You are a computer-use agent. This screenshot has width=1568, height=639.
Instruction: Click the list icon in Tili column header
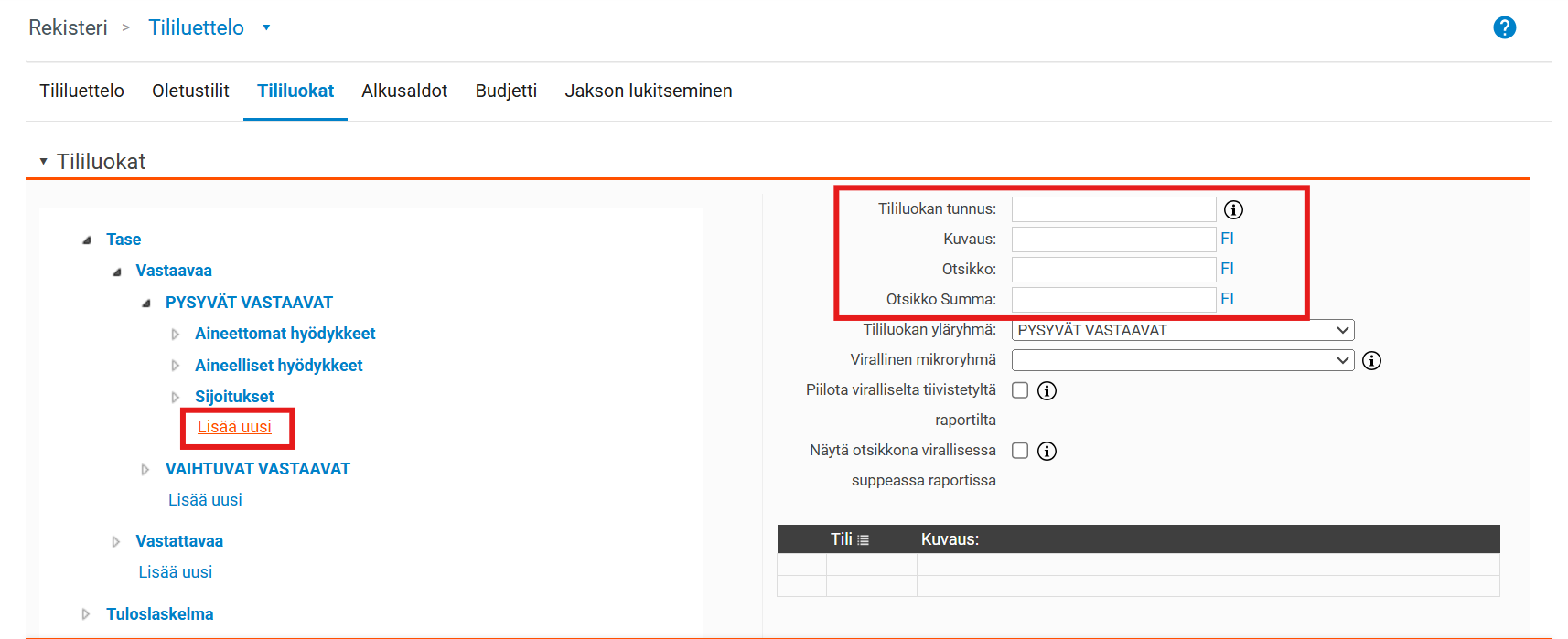[x=863, y=540]
